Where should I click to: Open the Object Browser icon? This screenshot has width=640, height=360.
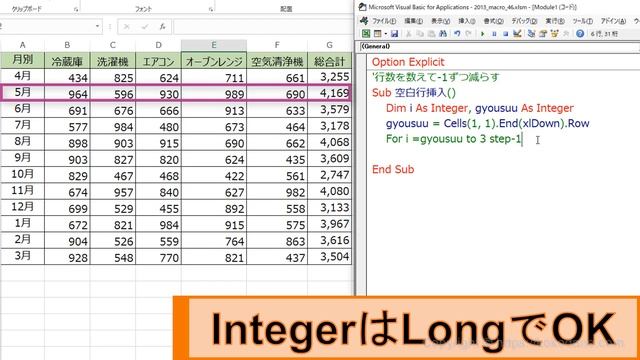coord(554,33)
